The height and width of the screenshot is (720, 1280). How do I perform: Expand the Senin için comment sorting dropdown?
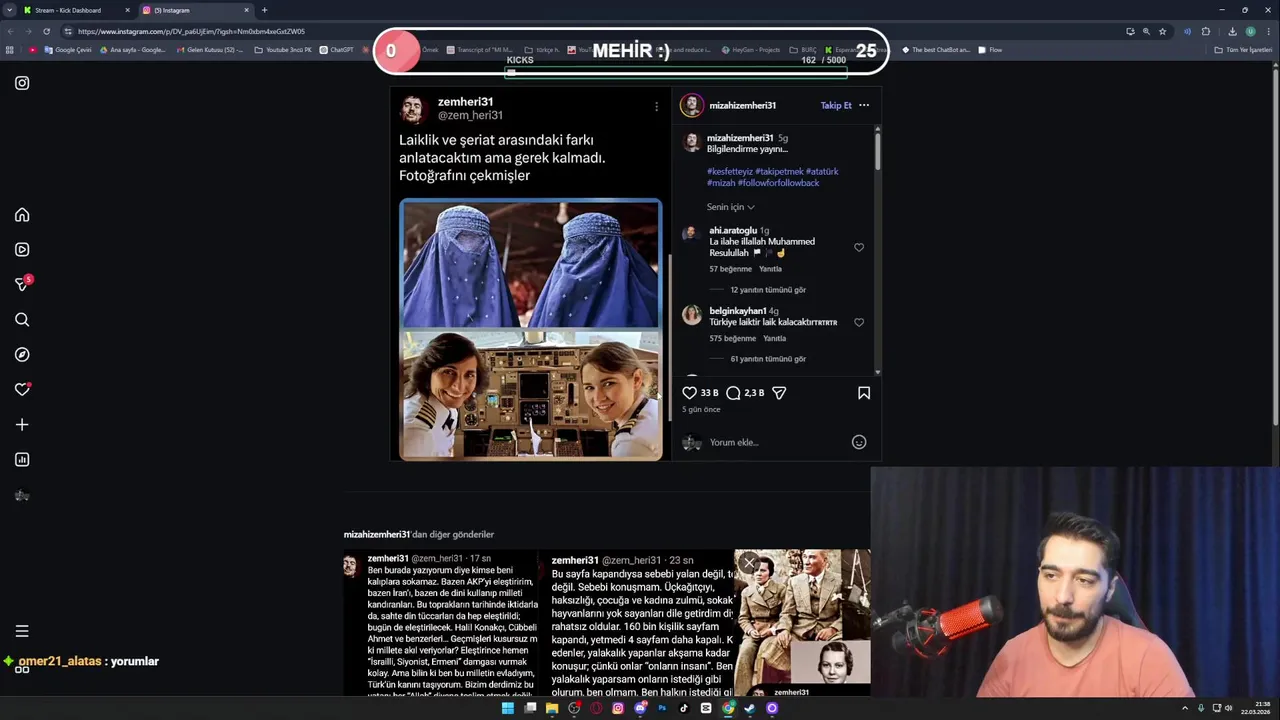pyautogui.click(x=731, y=207)
